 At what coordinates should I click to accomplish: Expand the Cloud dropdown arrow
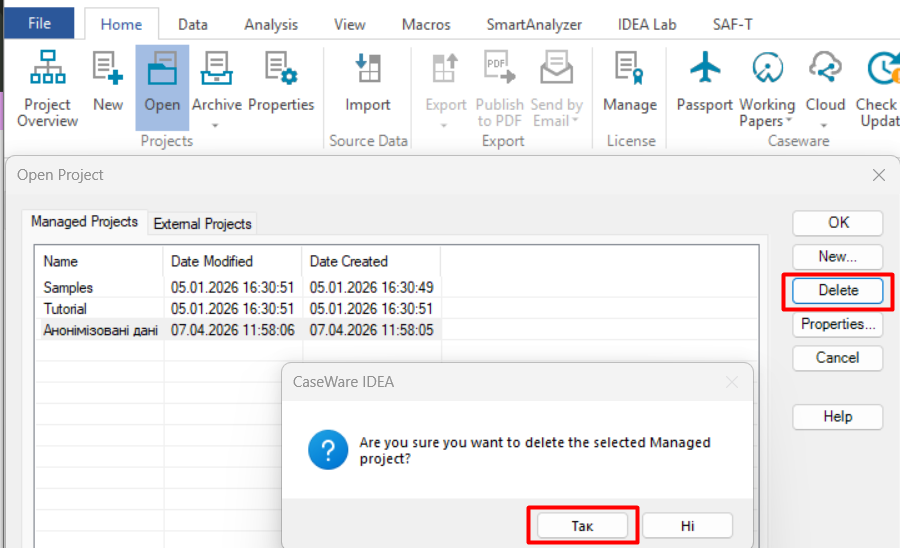pyautogui.click(x=824, y=125)
